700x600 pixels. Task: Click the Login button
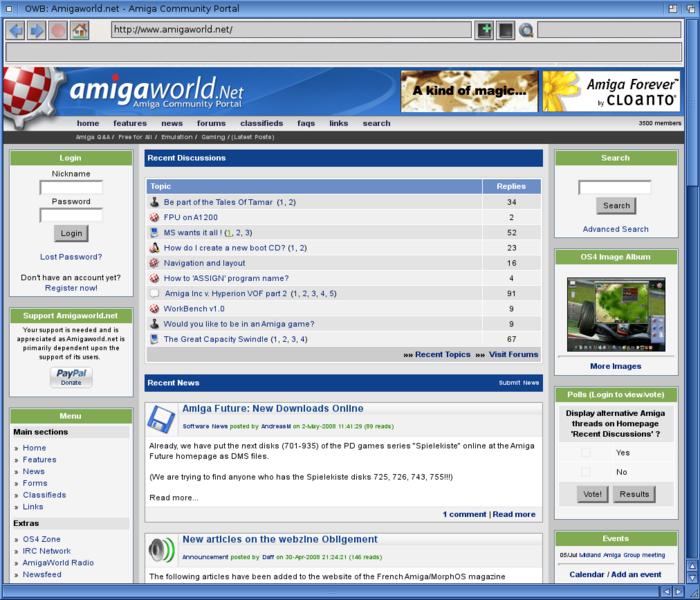(x=70, y=233)
